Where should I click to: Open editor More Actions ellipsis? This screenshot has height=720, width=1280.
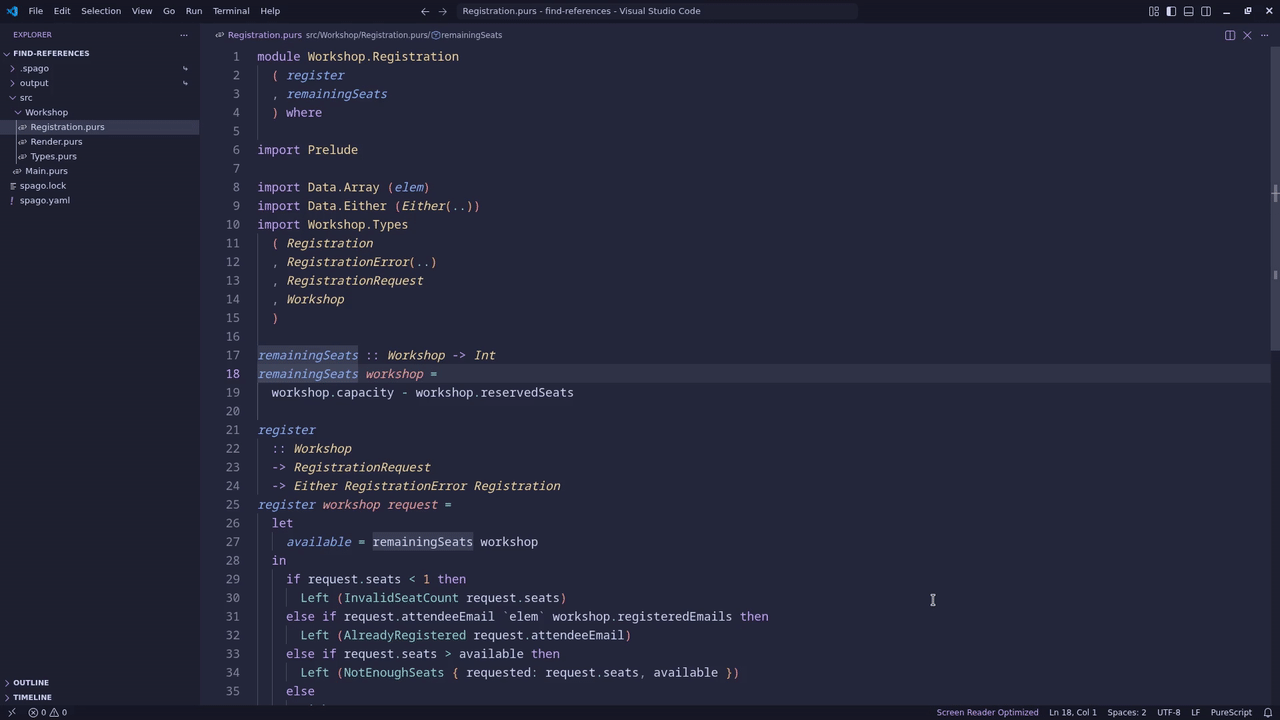coord(1264,35)
